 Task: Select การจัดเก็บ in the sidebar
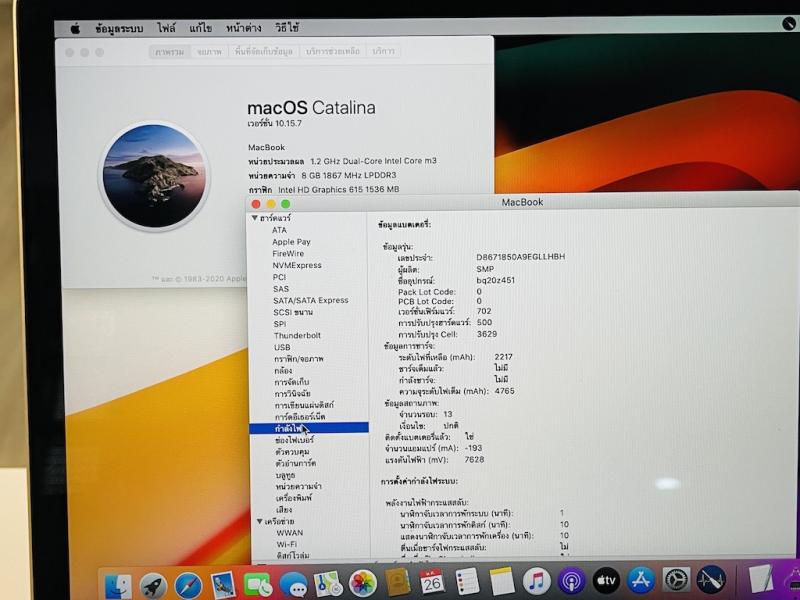point(292,382)
